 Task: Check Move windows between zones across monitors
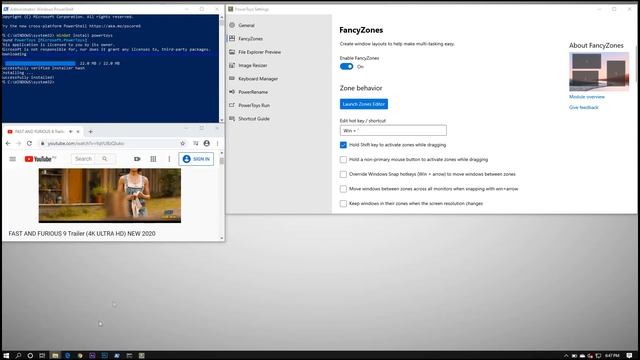343,189
